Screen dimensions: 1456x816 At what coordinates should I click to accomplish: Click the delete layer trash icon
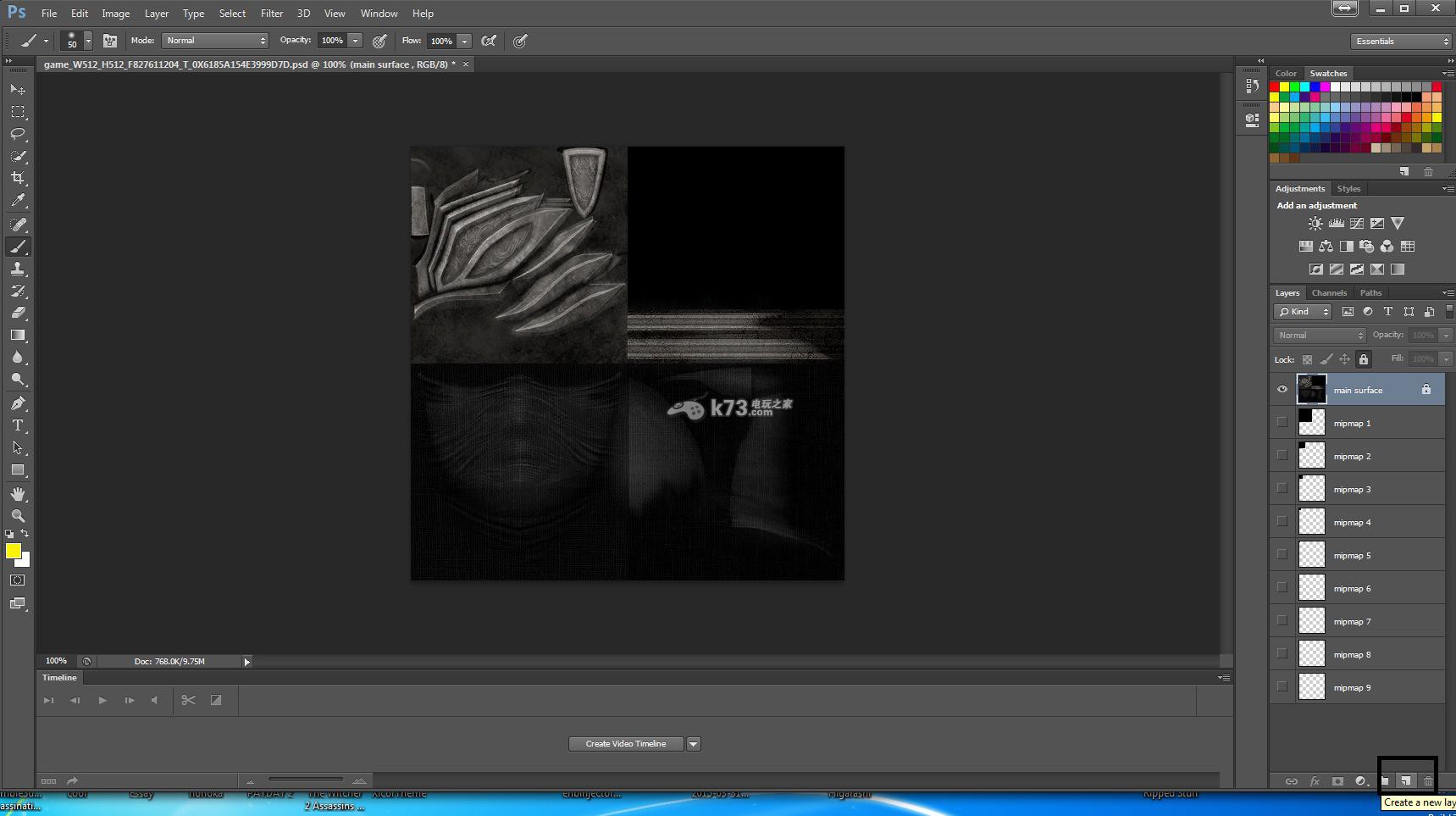tap(1428, 781)
